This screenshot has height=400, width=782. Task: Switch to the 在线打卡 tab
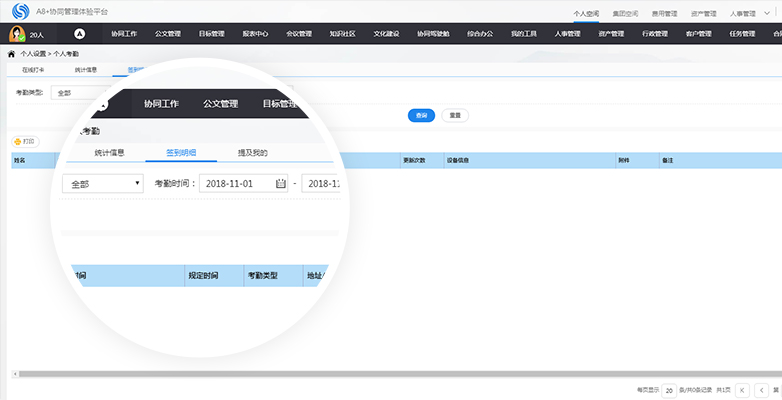pyautogui.click(x=33, y=71)
